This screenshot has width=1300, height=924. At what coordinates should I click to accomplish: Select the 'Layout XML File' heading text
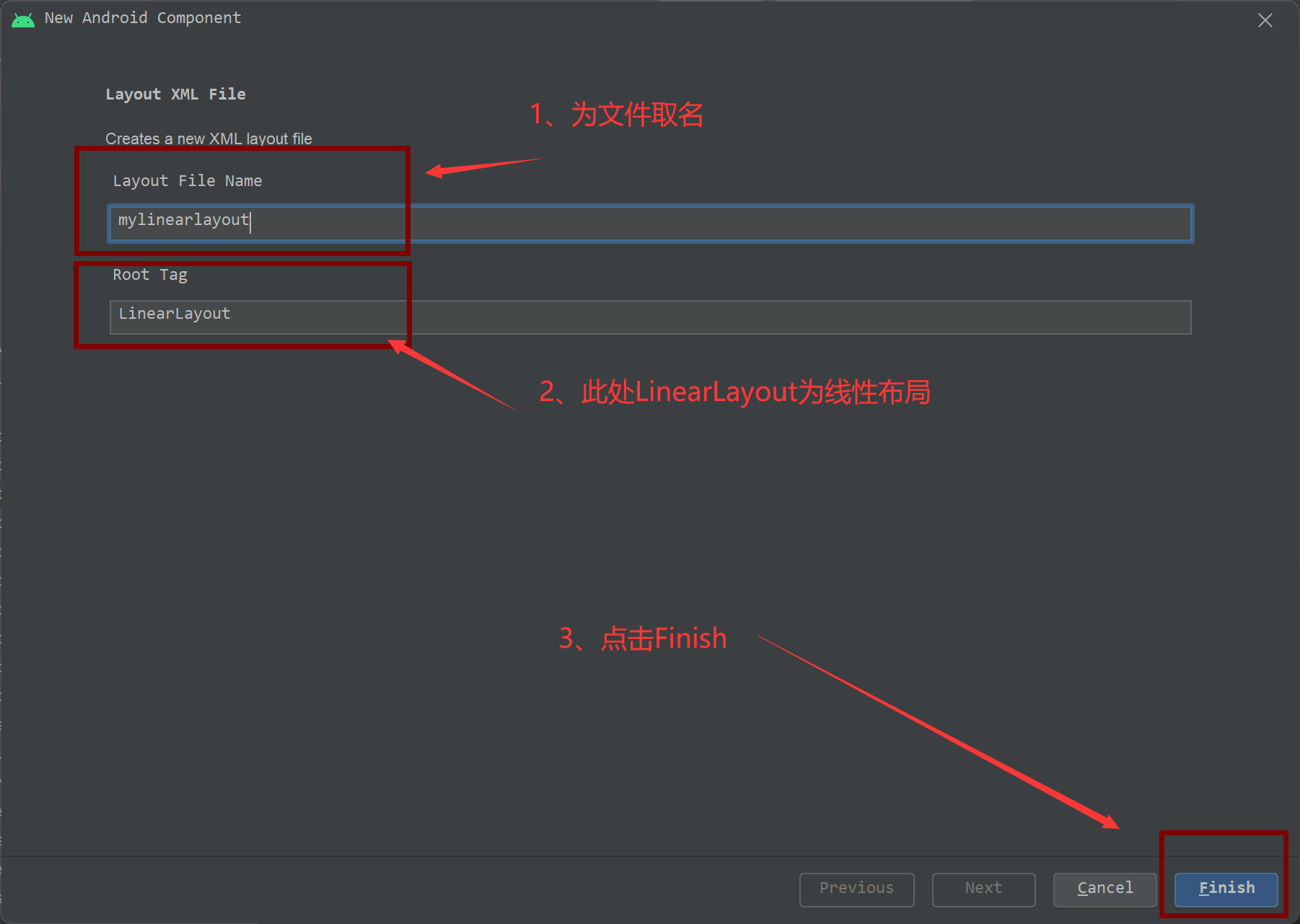tap(175, 94)
